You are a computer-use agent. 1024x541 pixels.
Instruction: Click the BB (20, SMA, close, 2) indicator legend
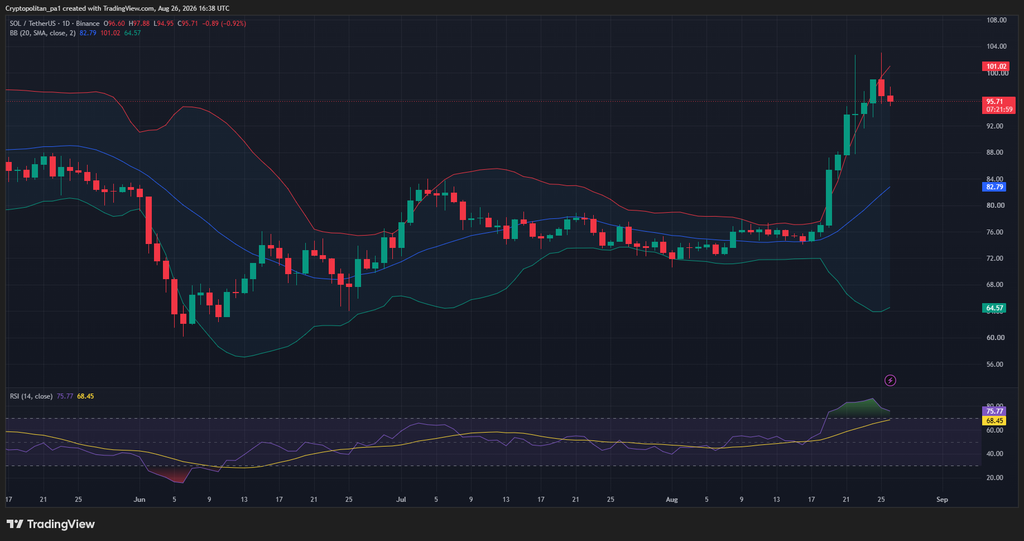coord(42,33)
